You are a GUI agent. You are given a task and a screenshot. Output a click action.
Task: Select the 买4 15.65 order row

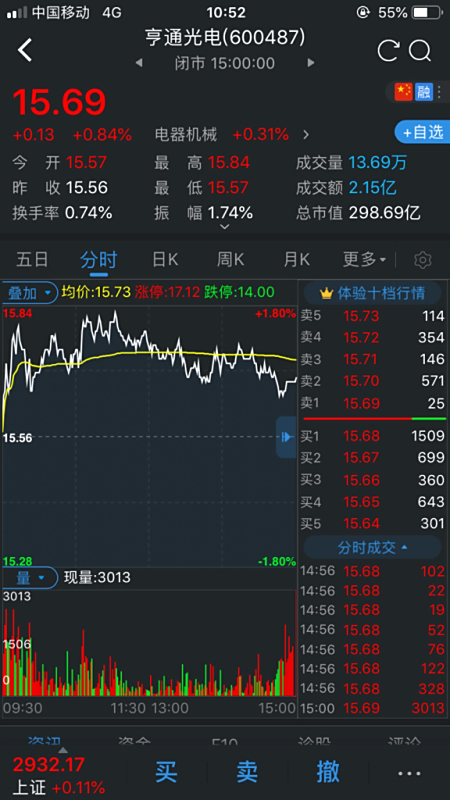coord(372,502)
